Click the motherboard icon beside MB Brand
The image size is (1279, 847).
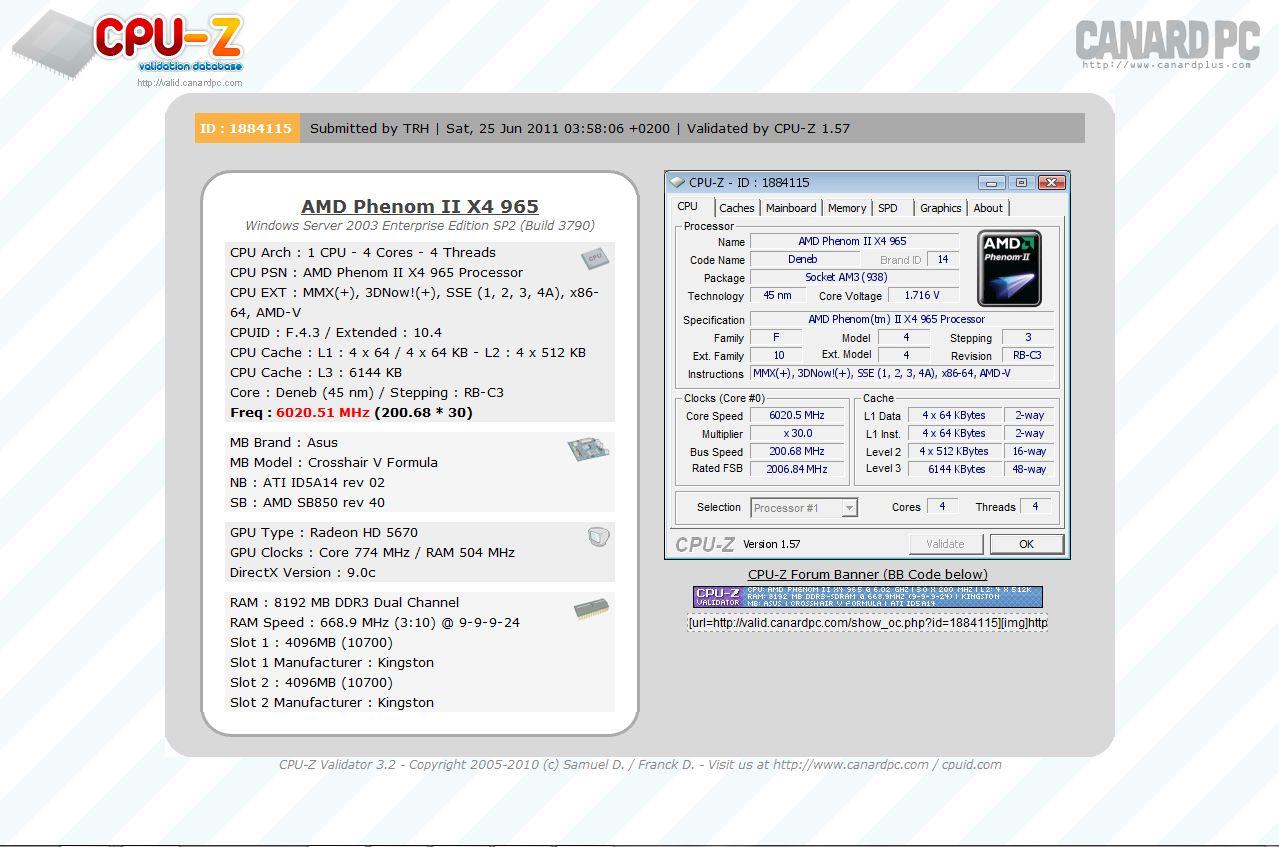587,449
